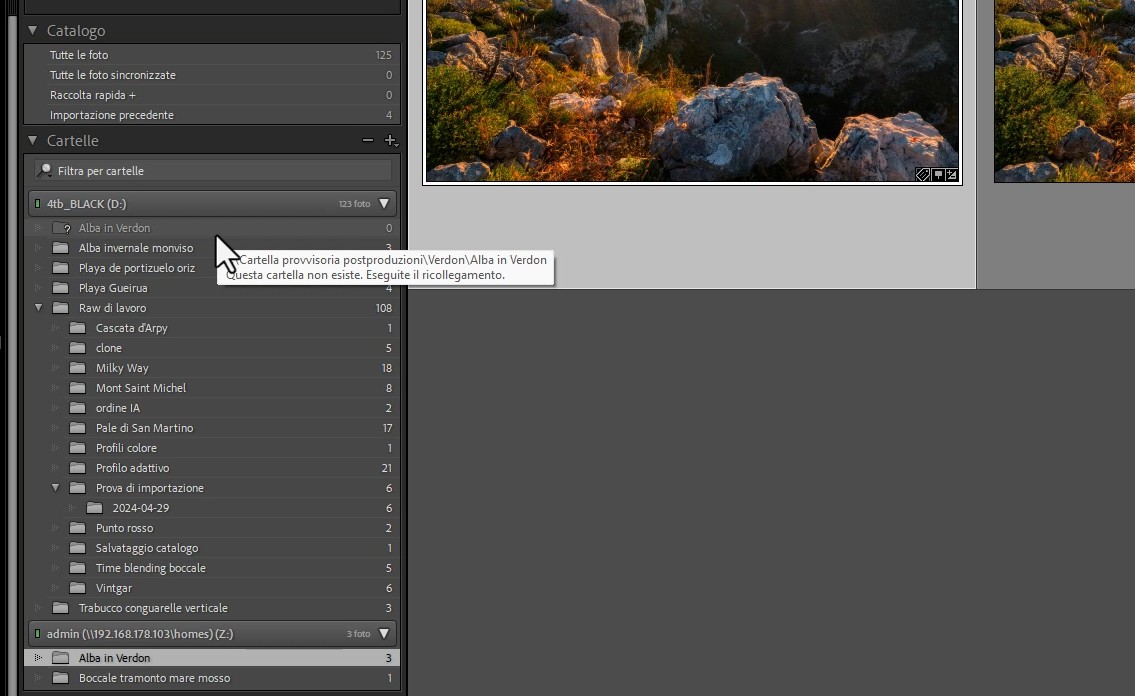Select the Boccale tramonto mare mosso folder

tap(155, 678)
